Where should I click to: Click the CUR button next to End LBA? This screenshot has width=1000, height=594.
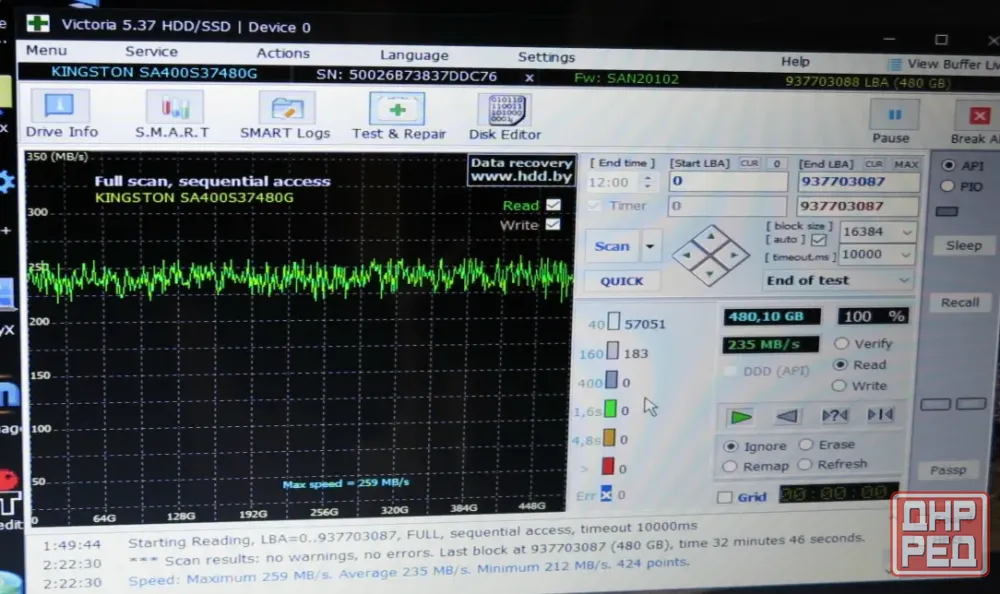(x=874, y=164)
